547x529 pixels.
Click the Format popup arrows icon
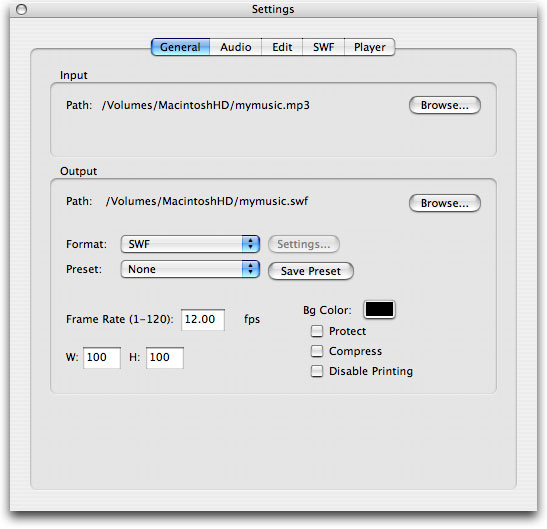click(x=250, y=244)
